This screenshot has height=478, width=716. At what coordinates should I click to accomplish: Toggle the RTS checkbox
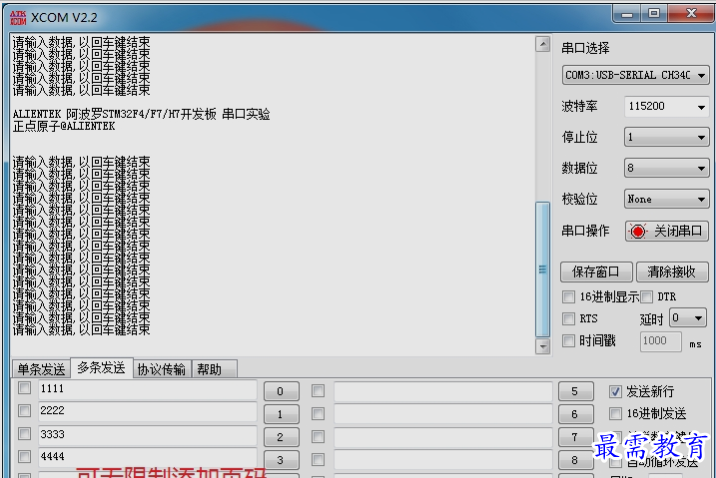pos(569,318)
